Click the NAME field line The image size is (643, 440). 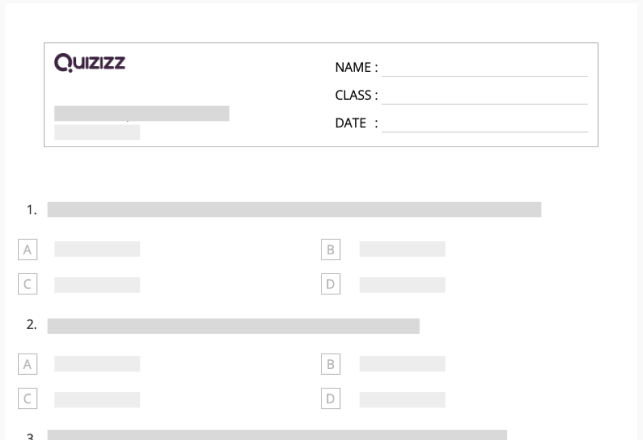click(485, 70)
